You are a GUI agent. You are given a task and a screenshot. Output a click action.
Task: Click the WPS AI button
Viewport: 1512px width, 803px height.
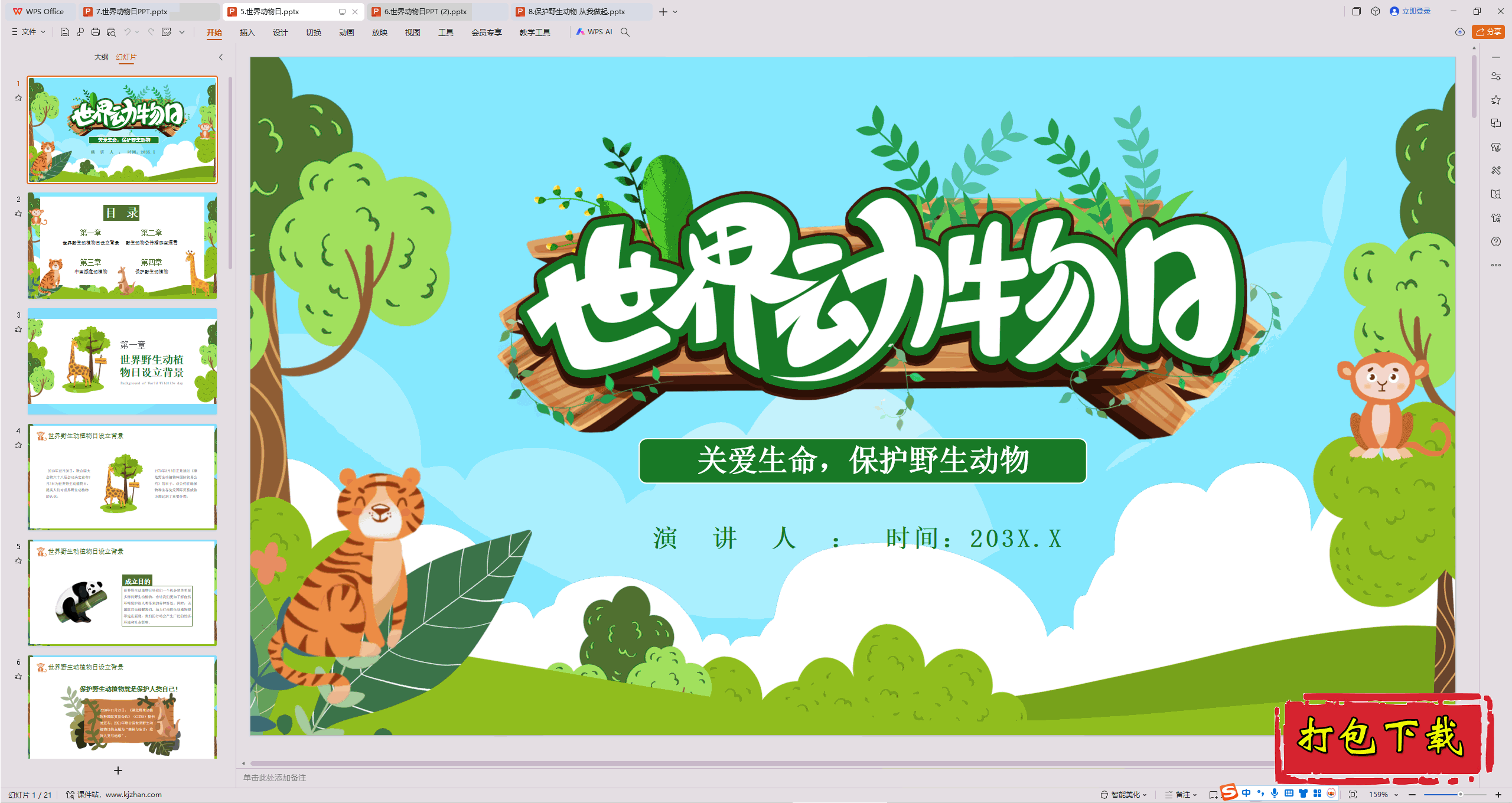point(594,32)
